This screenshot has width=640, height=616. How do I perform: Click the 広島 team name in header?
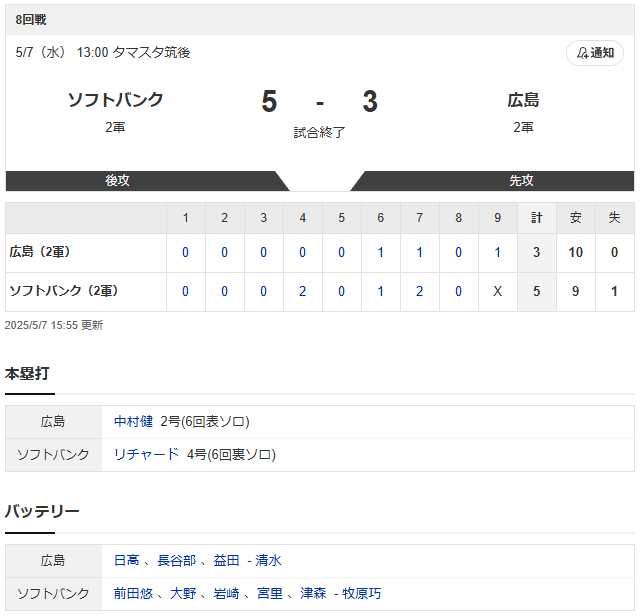click(523, 100)
